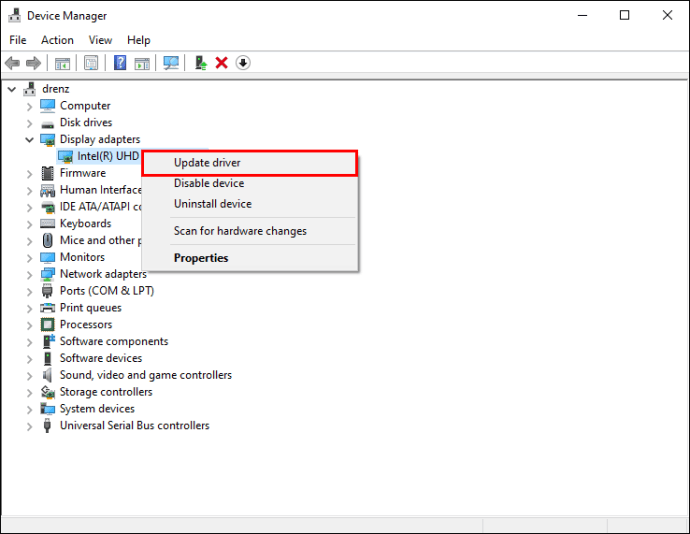This screenshot has height=534, width=690.
Task: Click the Keyboards category icon
Action: (x=48, y=224)
